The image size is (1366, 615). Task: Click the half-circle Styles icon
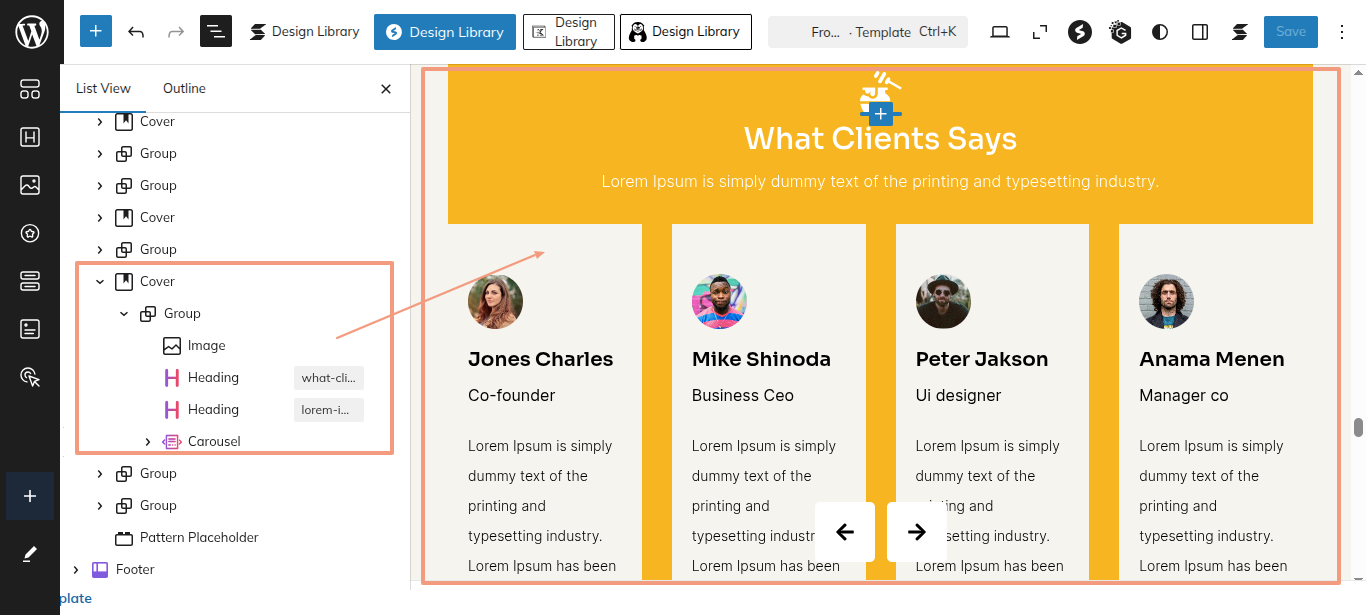pyautogui.click(x=1160, y=32)
